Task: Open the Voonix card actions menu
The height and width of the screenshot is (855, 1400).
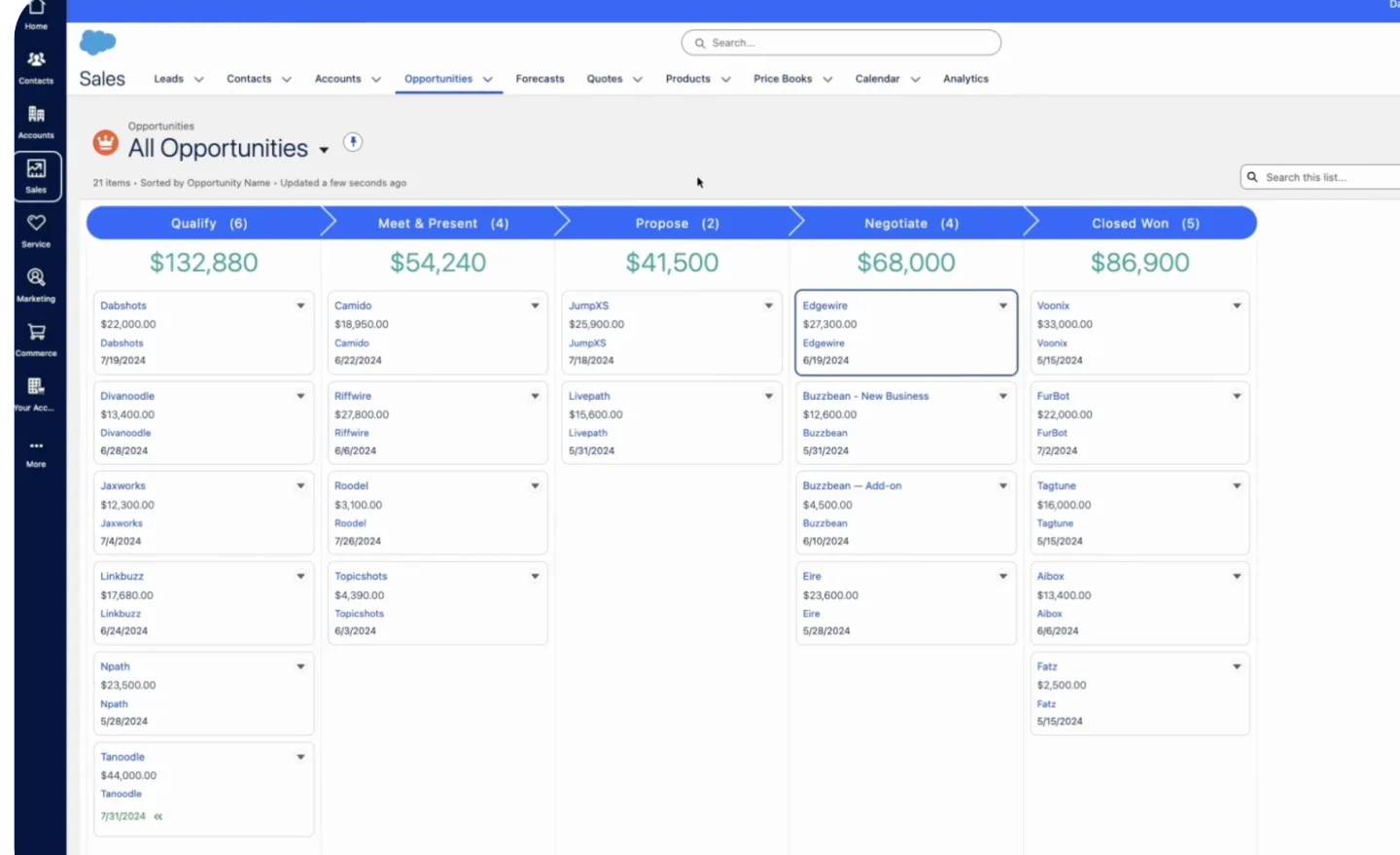Action: (1237, 305)
